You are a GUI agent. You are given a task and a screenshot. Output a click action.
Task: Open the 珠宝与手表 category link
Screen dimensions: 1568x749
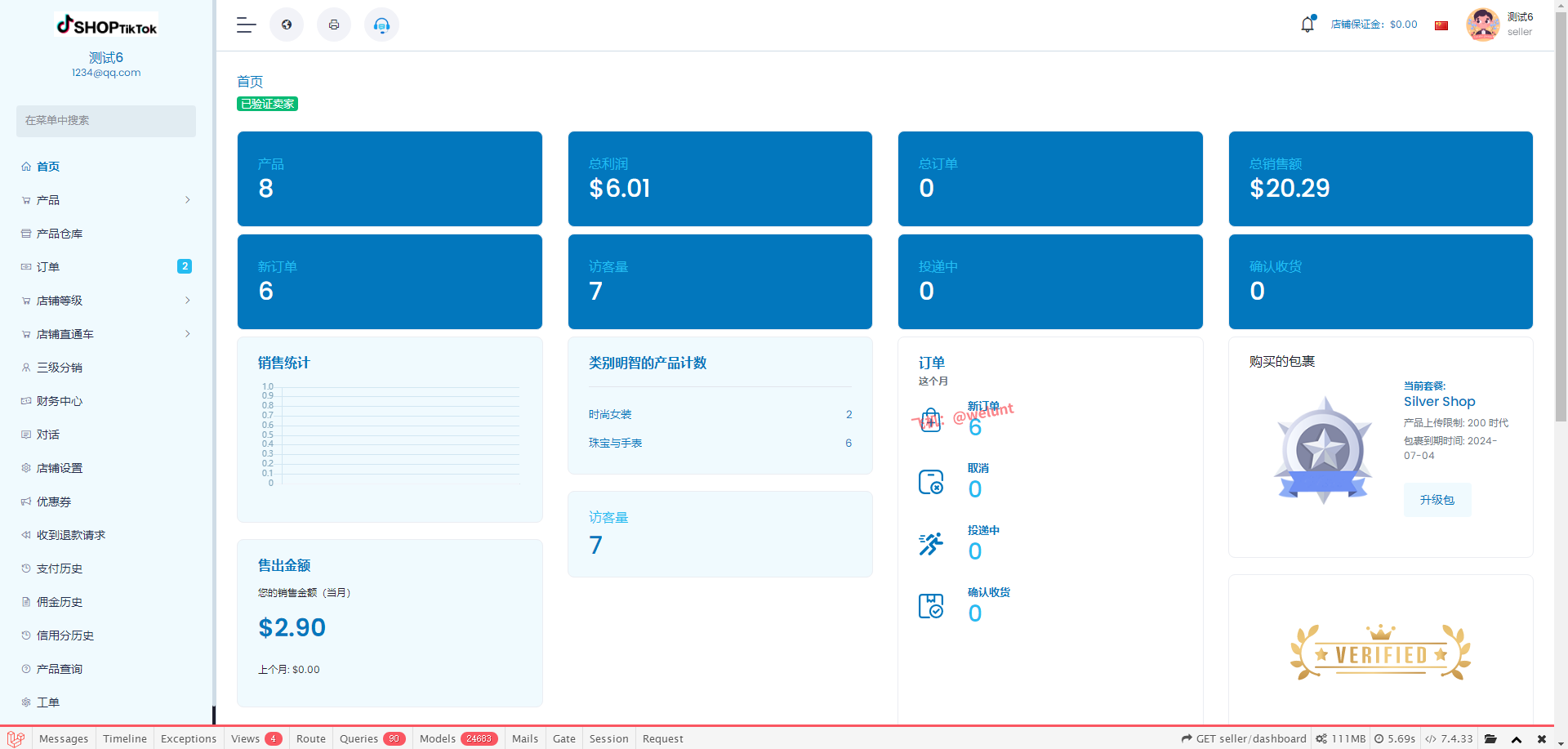pos(615,444)
